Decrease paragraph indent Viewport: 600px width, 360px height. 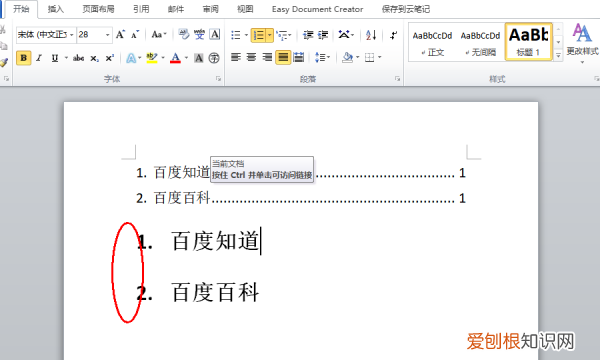tap(308, 35)
